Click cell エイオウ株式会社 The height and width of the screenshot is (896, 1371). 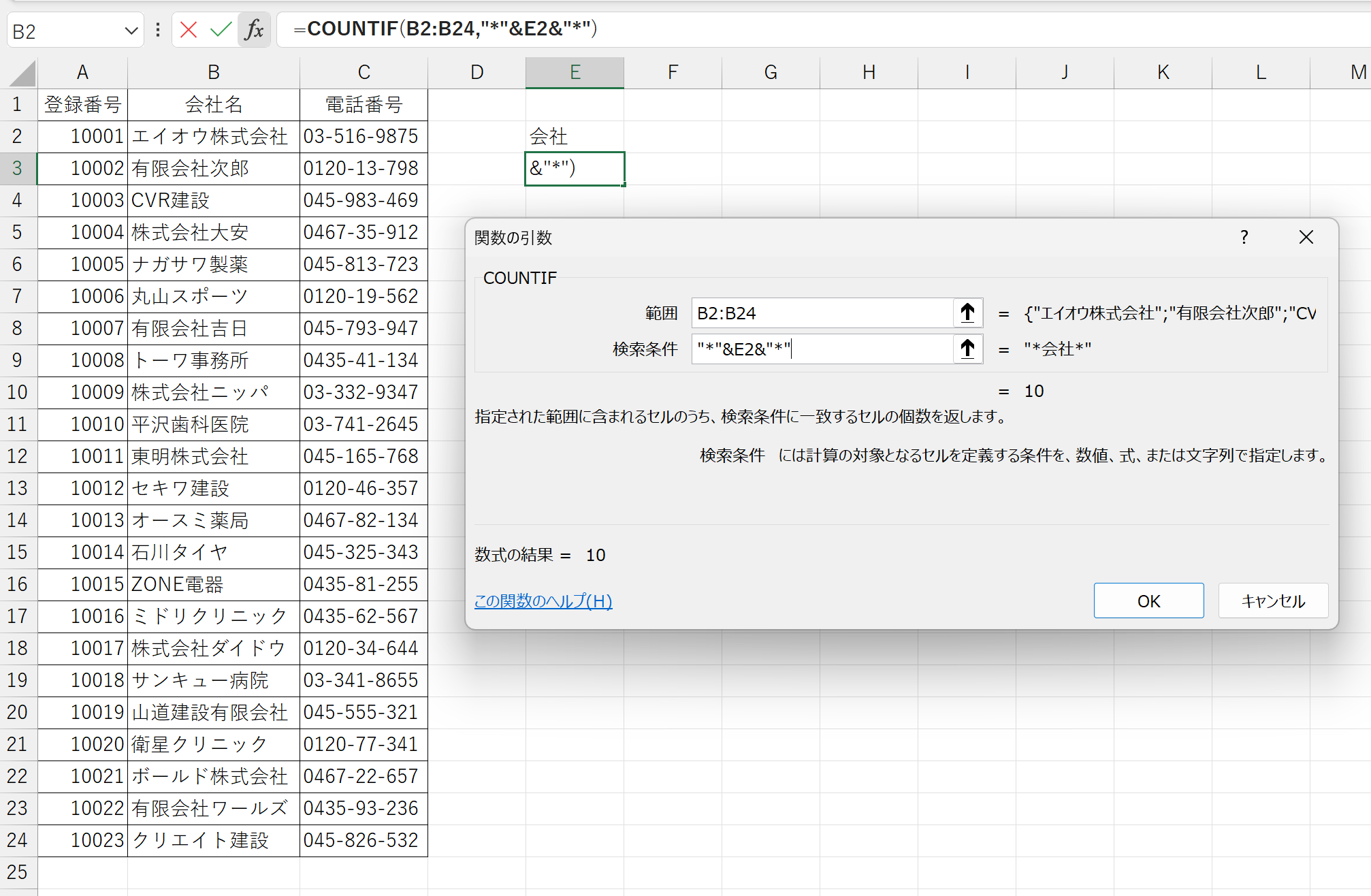tap(214, 136)
